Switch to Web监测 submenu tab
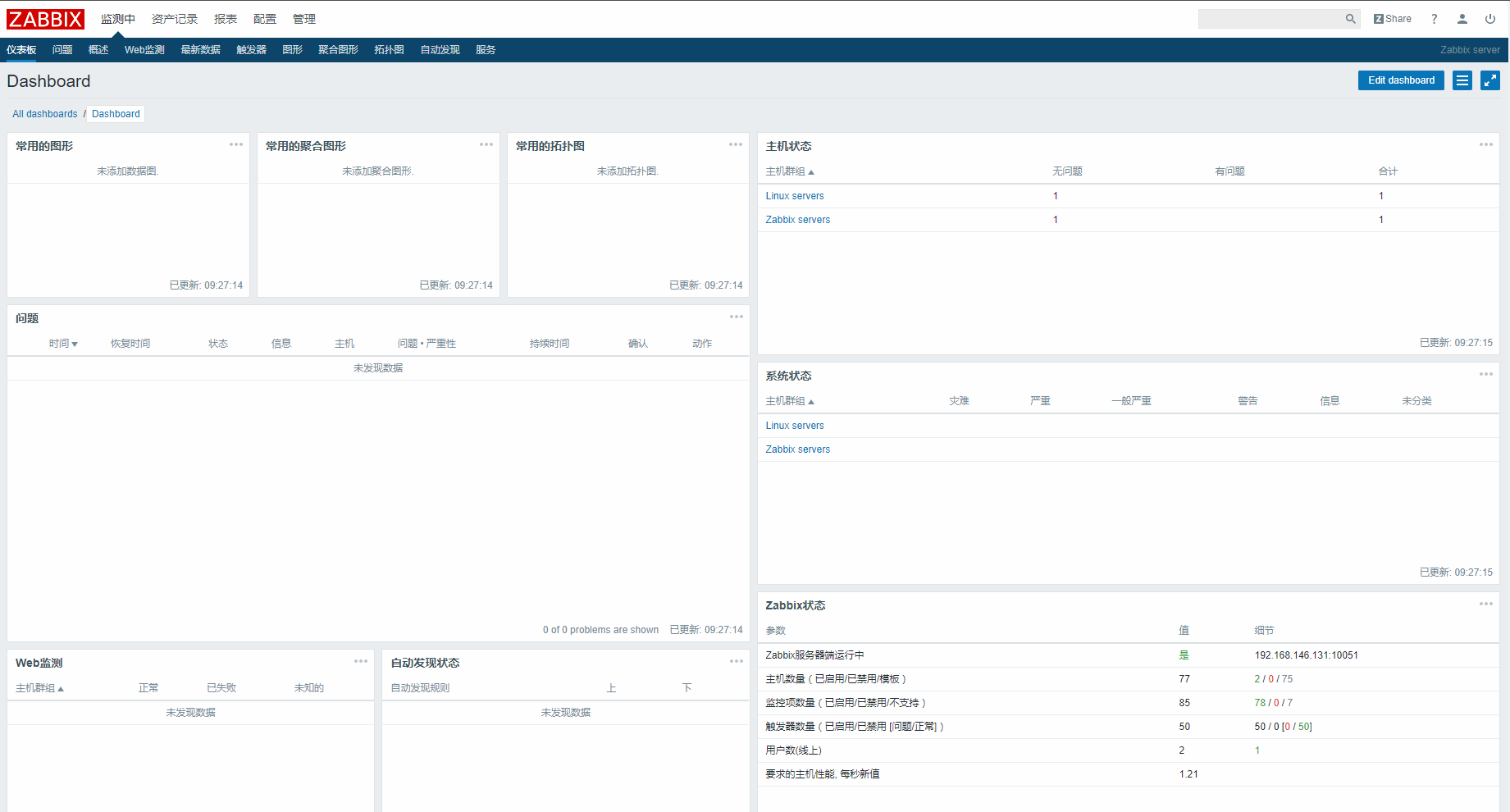This screenshot has width=1510, height=812. [144, 50]
